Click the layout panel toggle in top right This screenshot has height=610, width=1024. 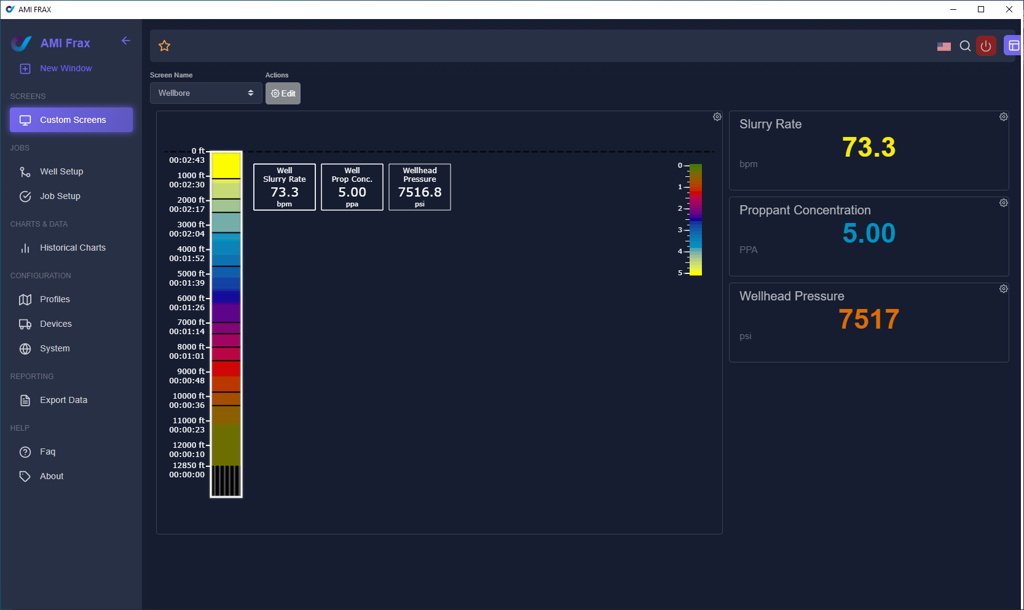click(1013, 45)
